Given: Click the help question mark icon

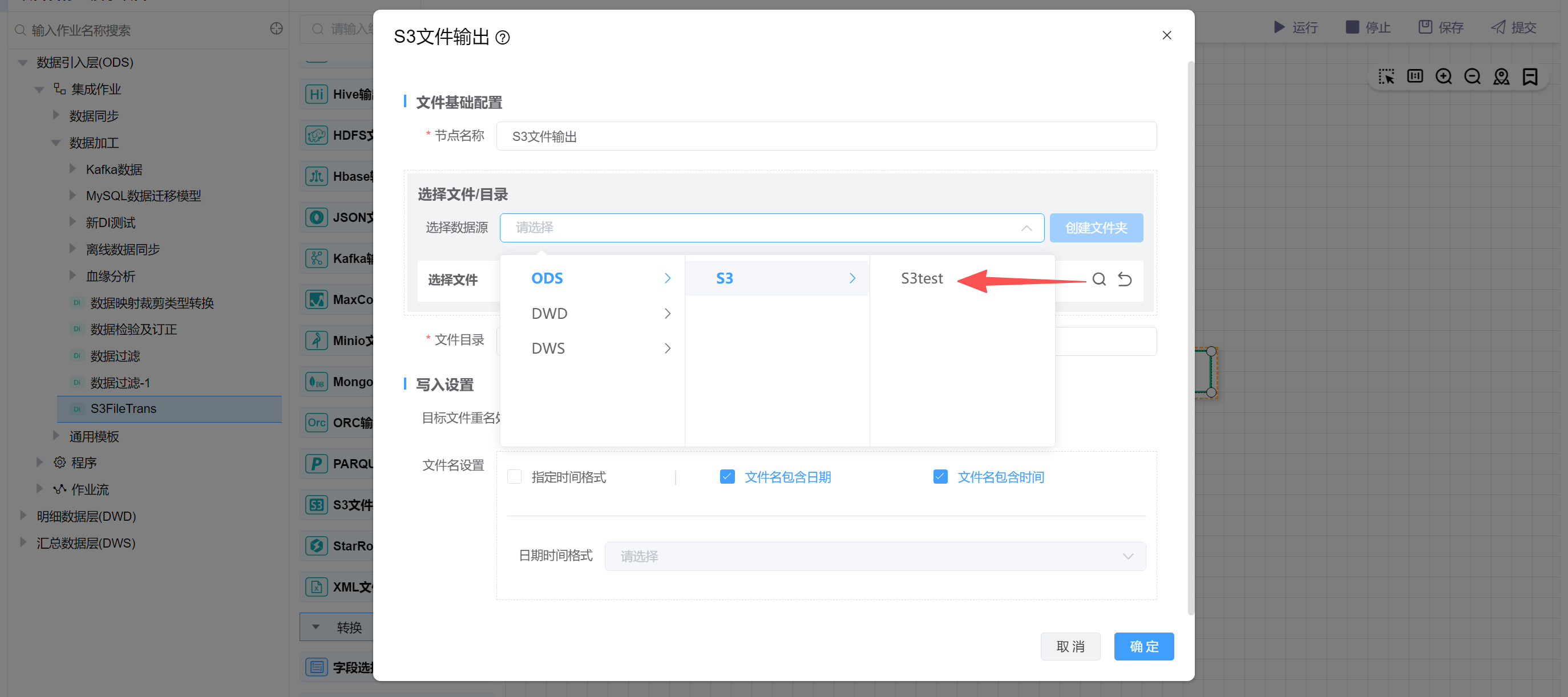Looking at the screenshot, I should pyautogui.click(x=503, y=38).
